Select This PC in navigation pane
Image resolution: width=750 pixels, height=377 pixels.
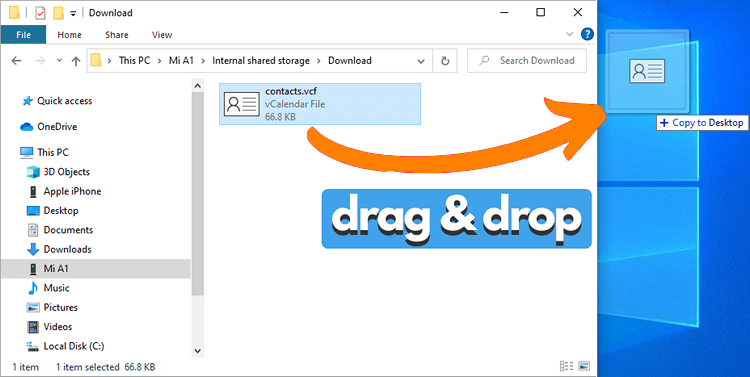[53, 153]
